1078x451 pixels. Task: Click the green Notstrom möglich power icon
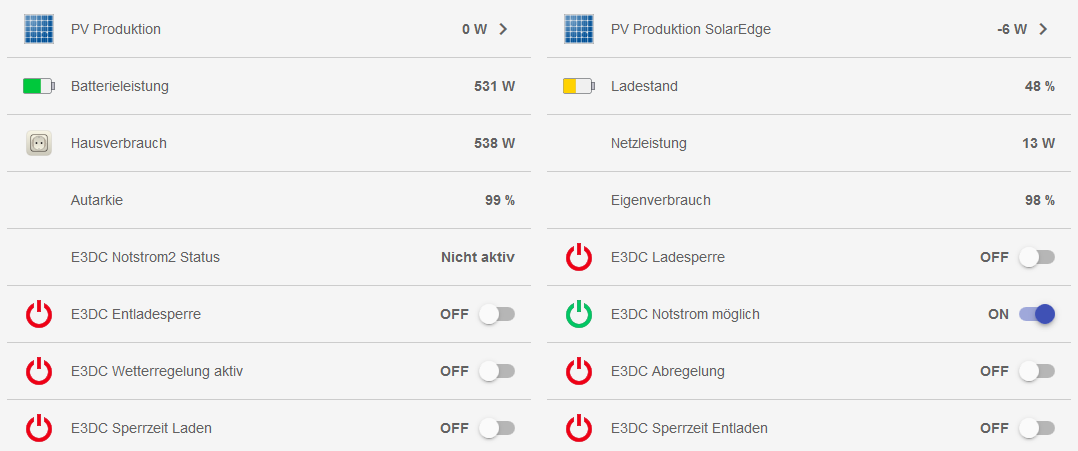click(578, 314)
